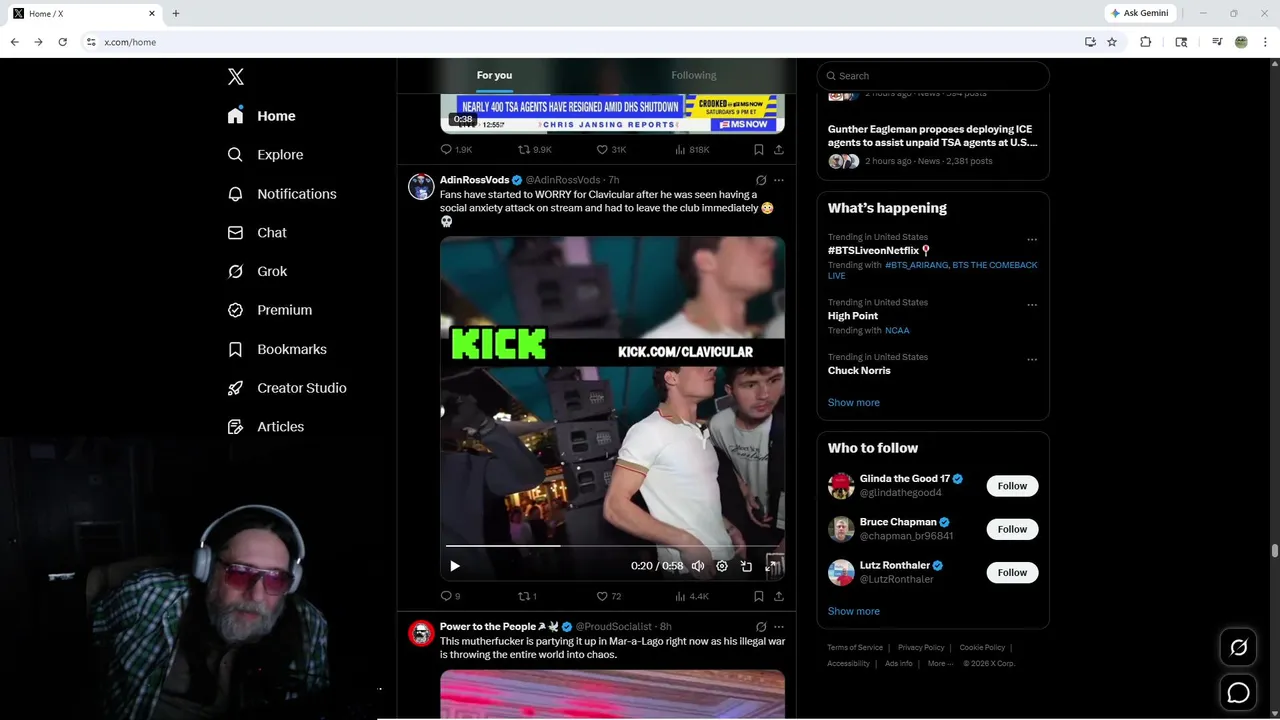Follow Glinda the Good 17
The height and width of the screenshot is (720, 1280).
coord(1012,486)
